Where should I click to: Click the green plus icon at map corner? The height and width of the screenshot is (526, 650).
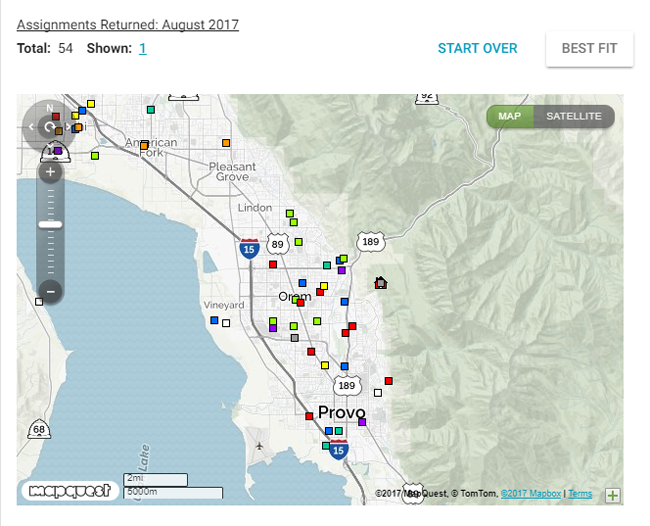pos(613,495)
